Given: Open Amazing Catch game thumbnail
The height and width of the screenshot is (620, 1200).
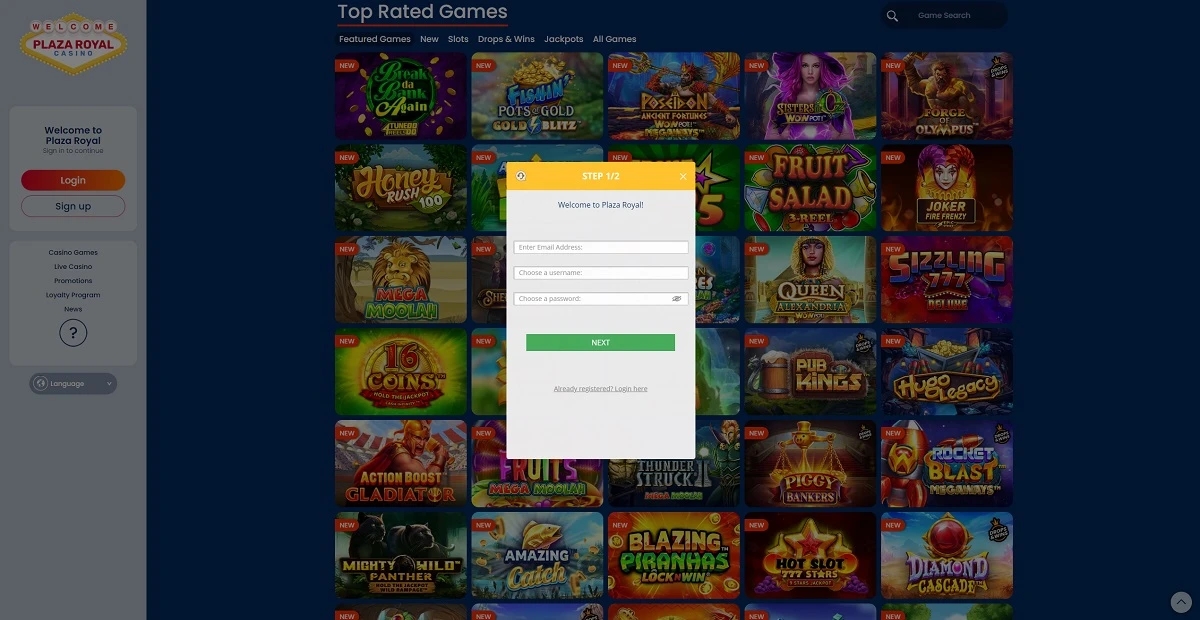Looking at the screenshot, I should point(537,555).
